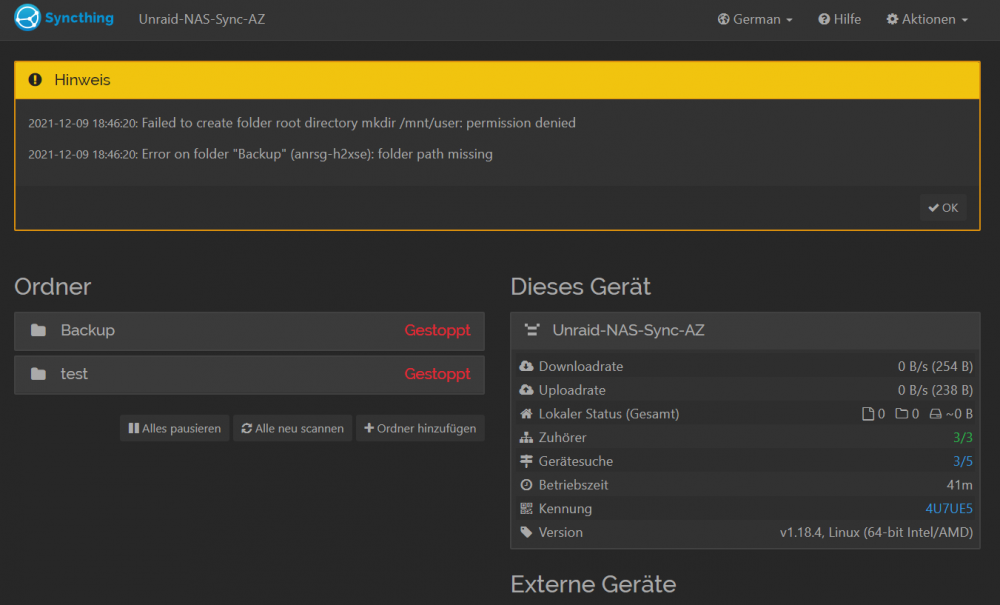Click Alles pausieren button
This screenshot has width=1000, height=605.
tap(175, 428)
